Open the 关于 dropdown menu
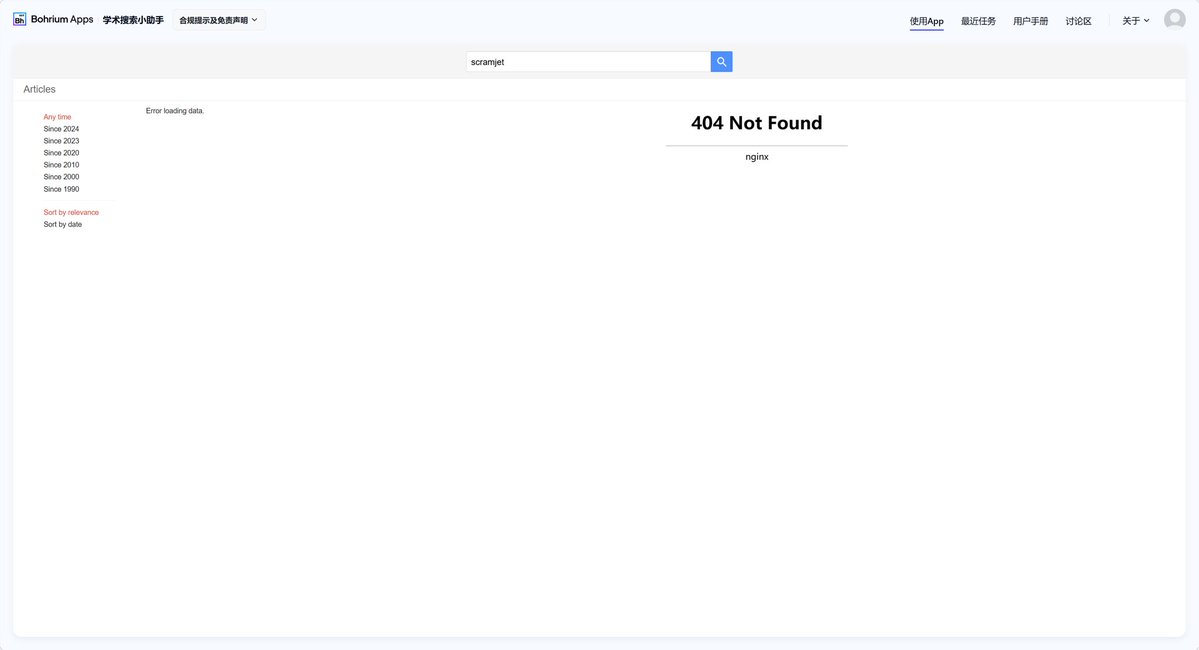 click(1136, 21)
